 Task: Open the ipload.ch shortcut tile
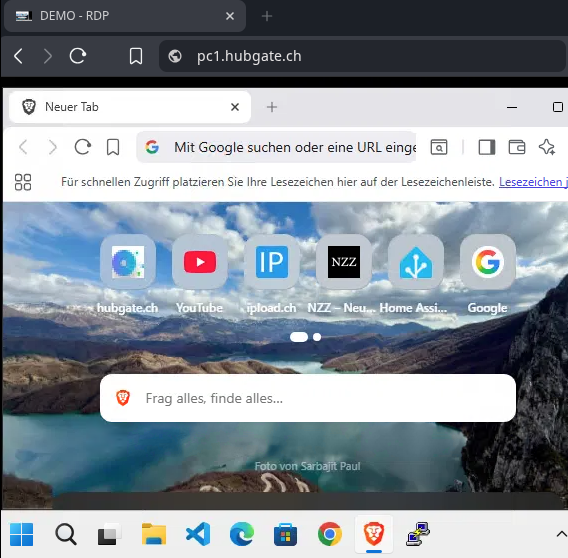pyautogui.click(x=272, y=262)
